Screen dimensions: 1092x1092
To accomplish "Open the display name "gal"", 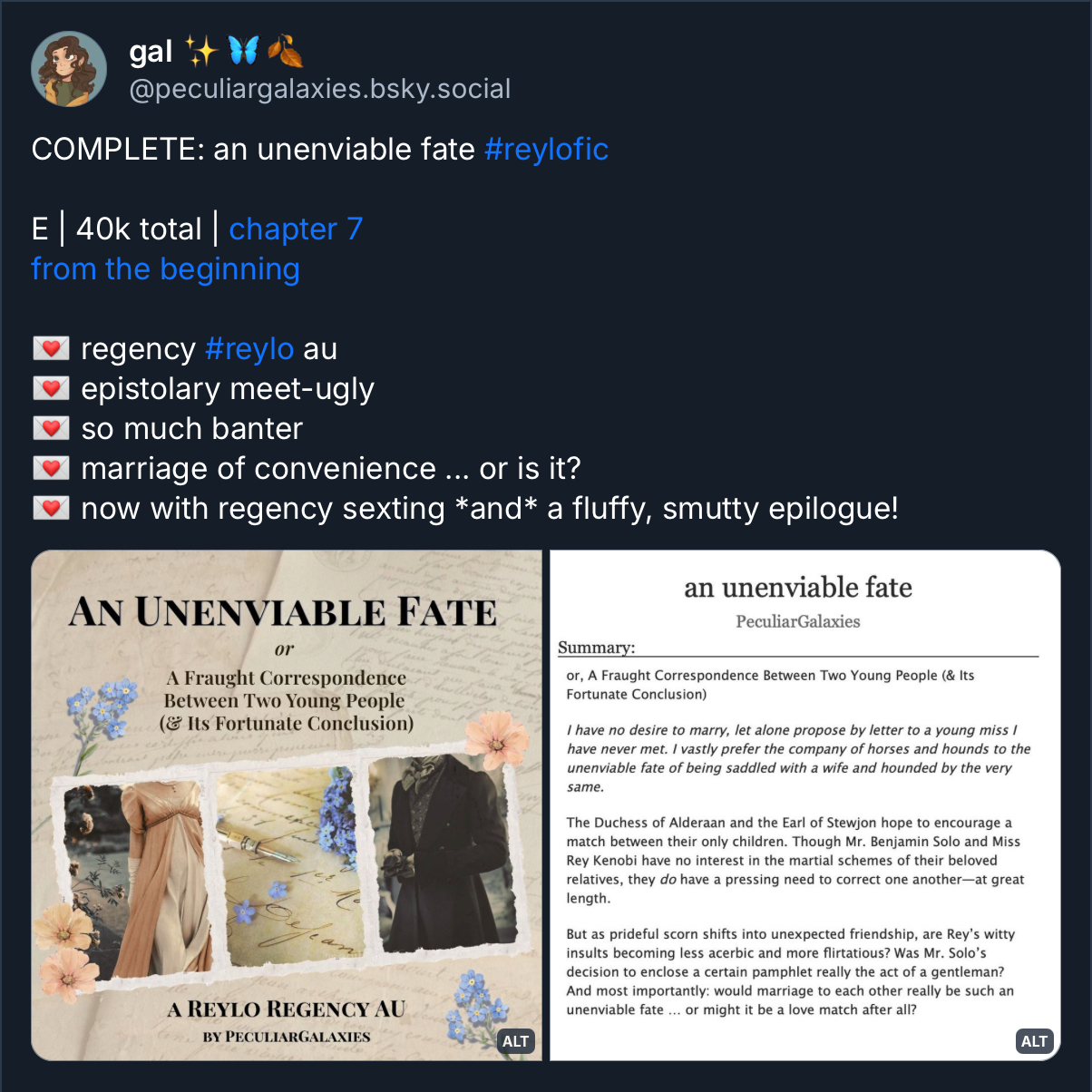I will [x=151, y=52].
